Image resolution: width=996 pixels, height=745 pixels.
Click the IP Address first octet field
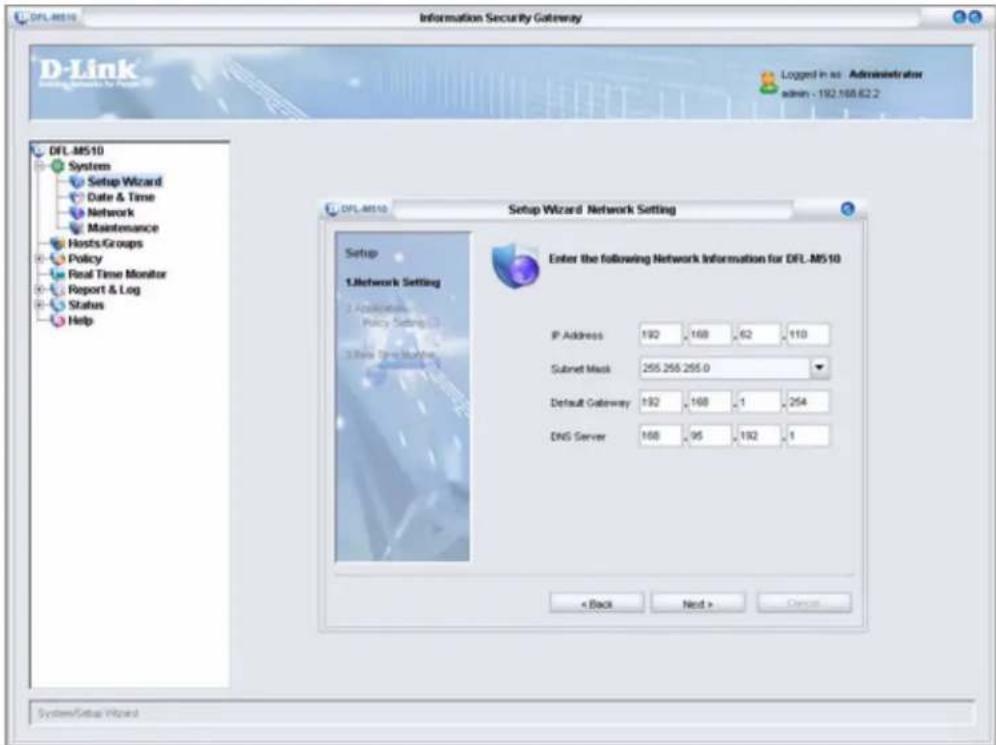tap(660, 335)
